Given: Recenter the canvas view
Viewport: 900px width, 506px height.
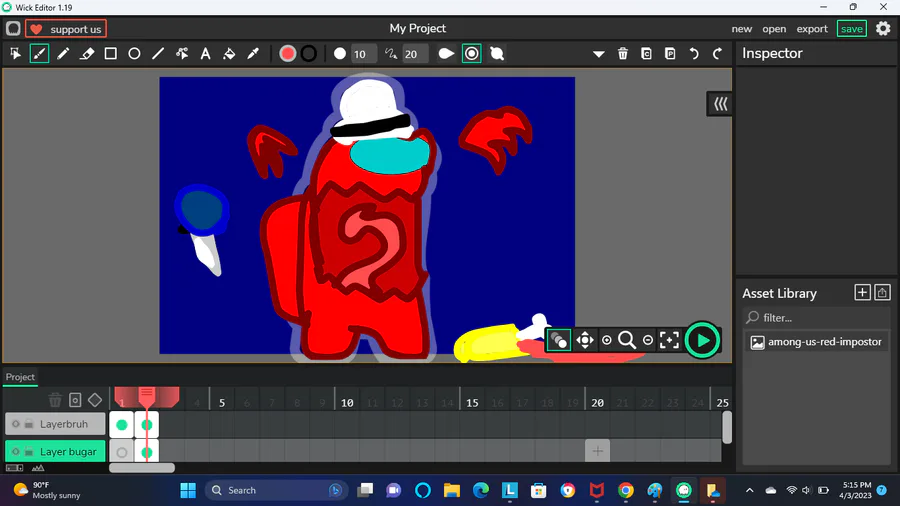Looking at the screenshot, I should (669, 340).
